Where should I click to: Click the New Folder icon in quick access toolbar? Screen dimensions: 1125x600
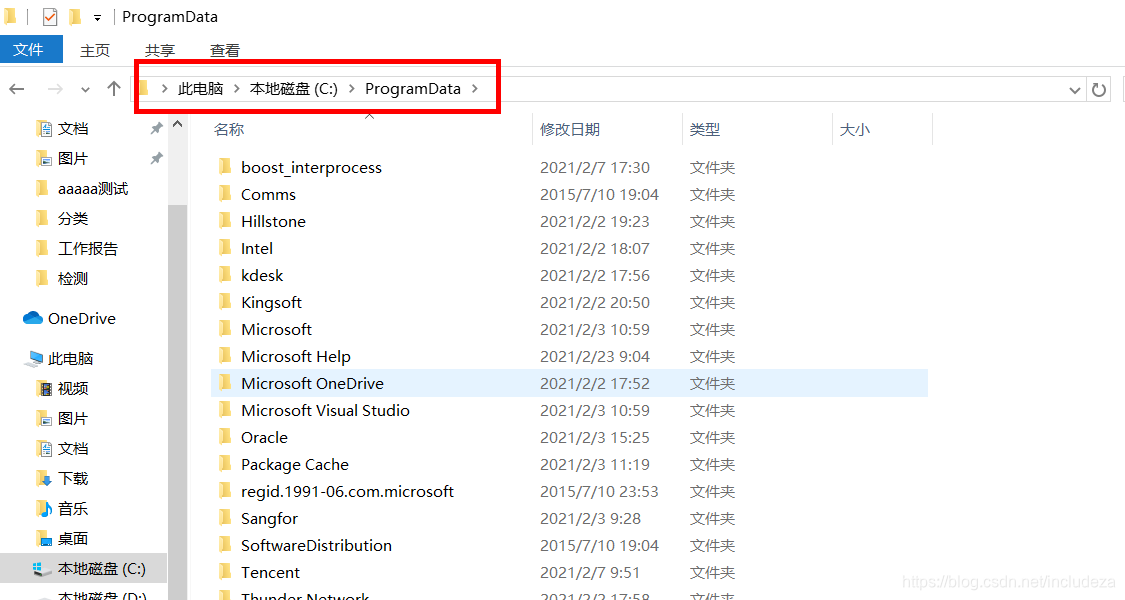(x=75, y=17)
